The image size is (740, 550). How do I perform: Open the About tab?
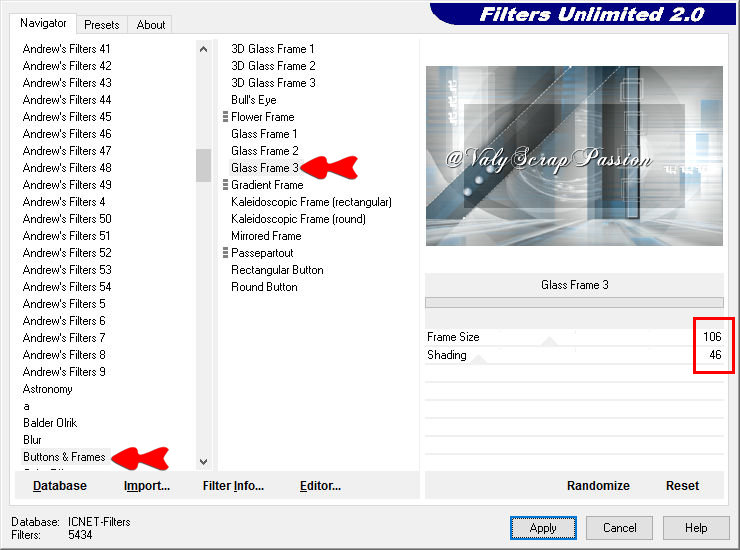pos(151,25)
